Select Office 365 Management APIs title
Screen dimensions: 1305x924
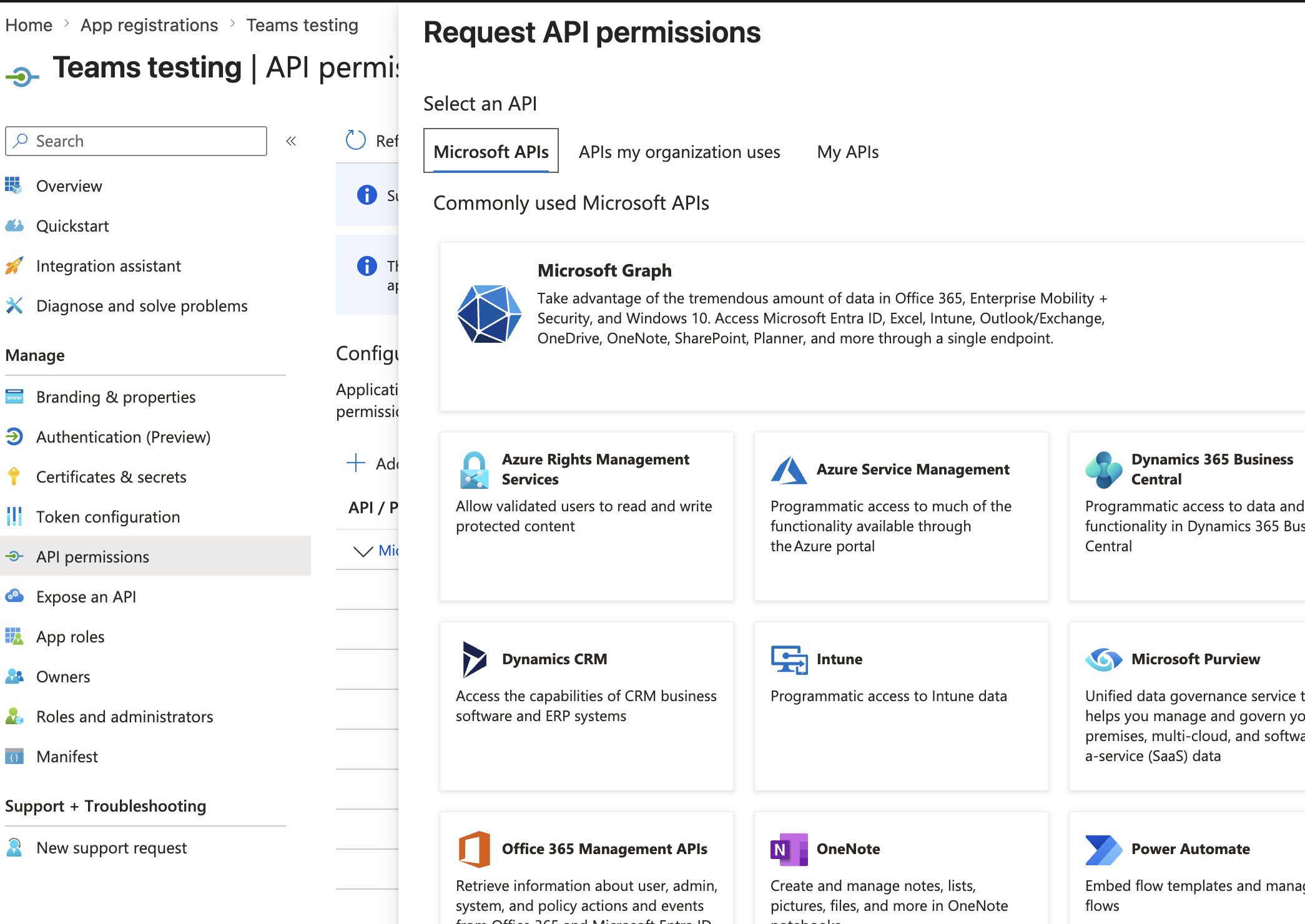[x=604, y=848]
